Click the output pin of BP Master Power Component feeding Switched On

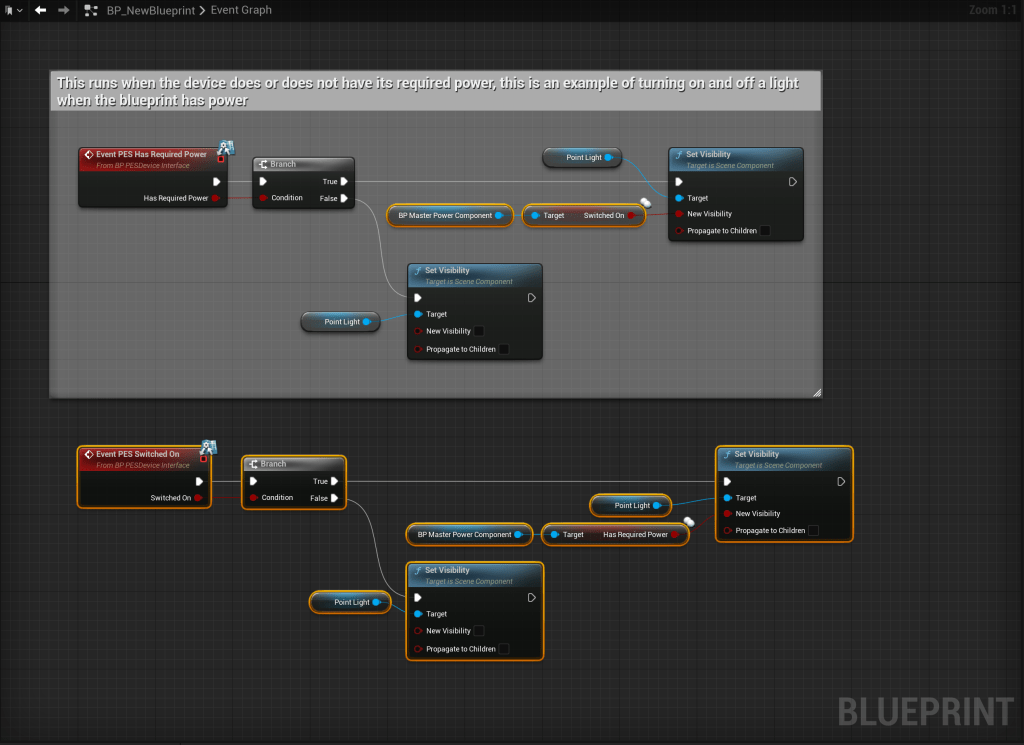click(x=500, y=215)
